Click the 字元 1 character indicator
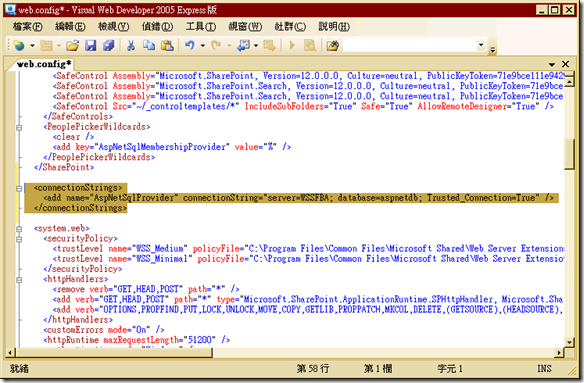Image resolution: width=584 pixels, height=383 pixels. click(x=450, y=369)
